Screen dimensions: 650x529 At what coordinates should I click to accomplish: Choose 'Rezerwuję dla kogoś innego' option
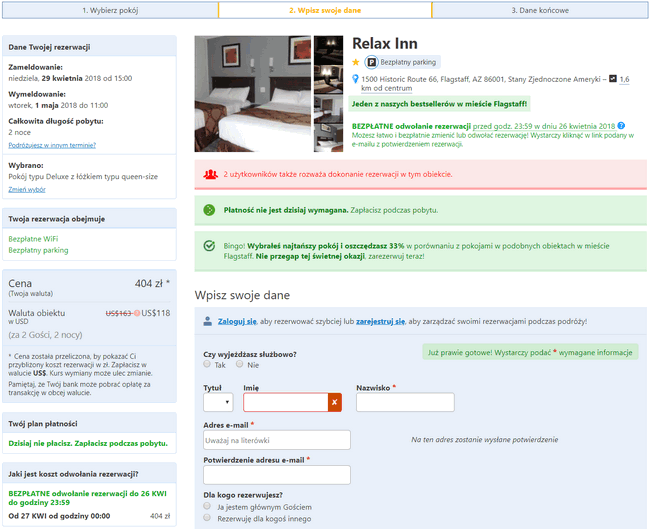207,517
